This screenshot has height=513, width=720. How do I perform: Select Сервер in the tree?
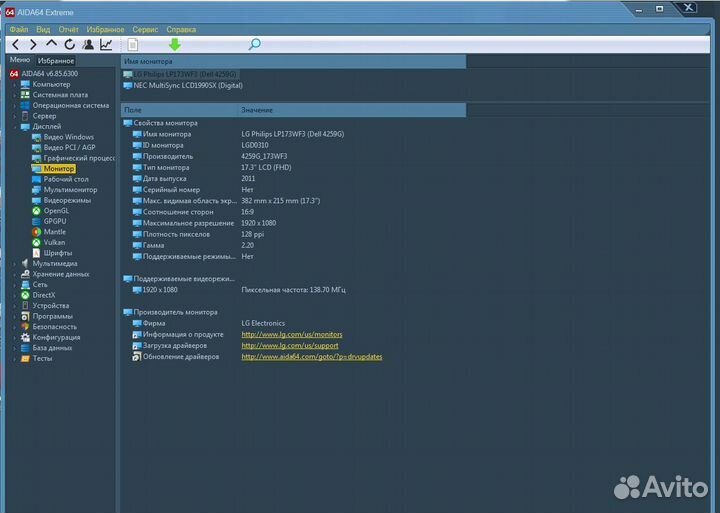[39, 116]
